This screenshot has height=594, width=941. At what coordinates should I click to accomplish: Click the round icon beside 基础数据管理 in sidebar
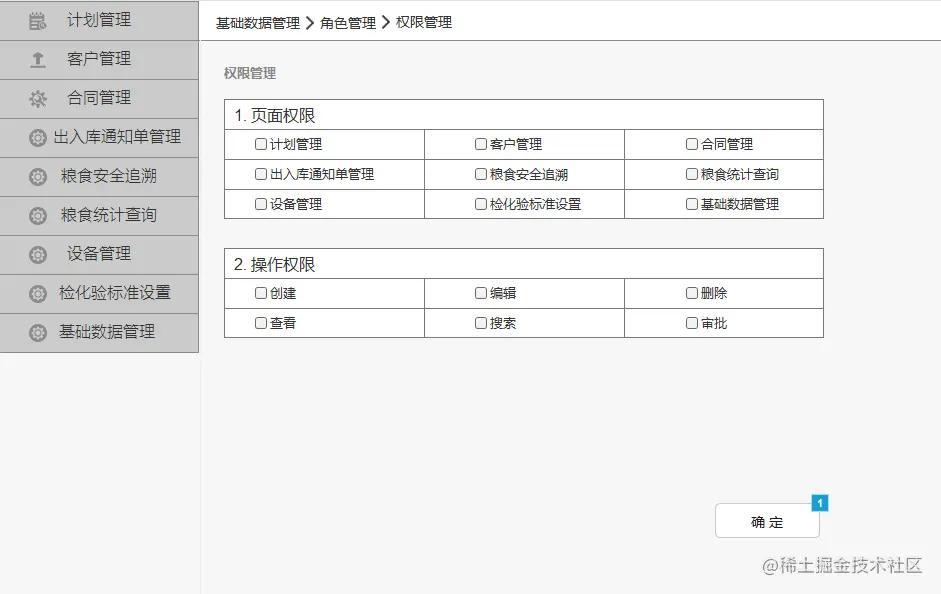(x=38, y=332)
